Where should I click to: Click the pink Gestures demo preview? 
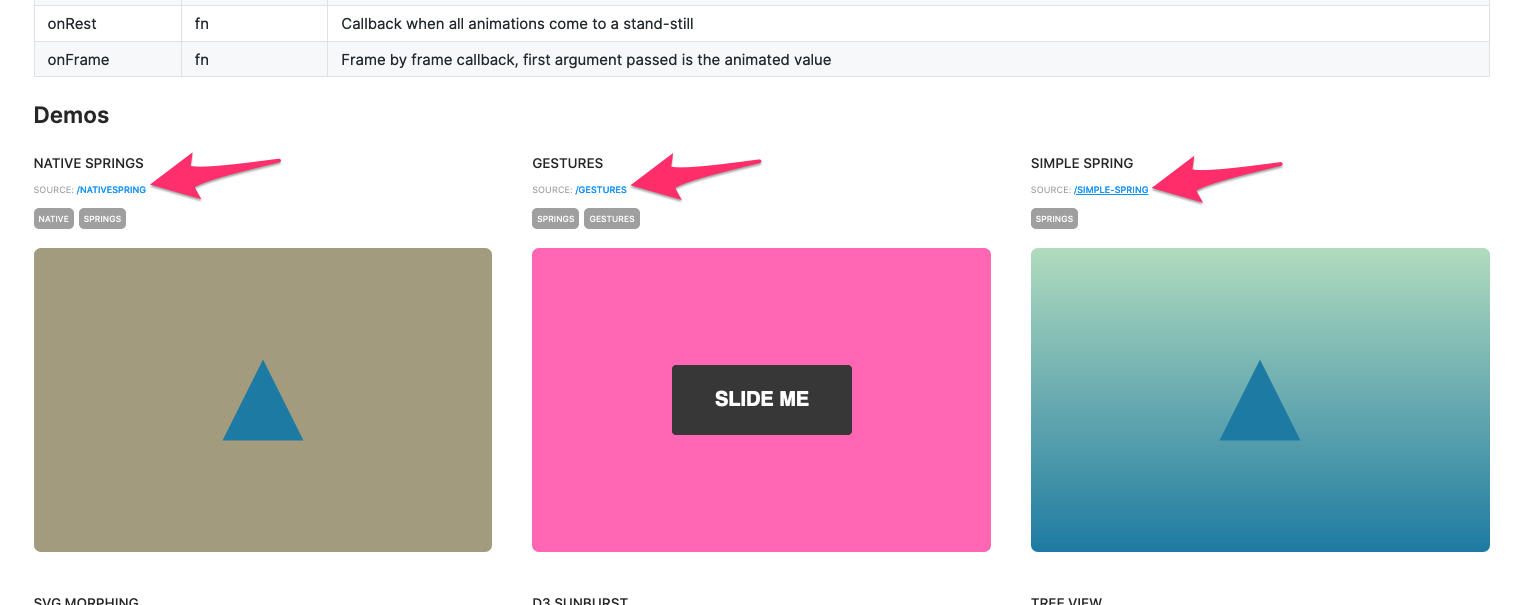[x=761, y=300]
